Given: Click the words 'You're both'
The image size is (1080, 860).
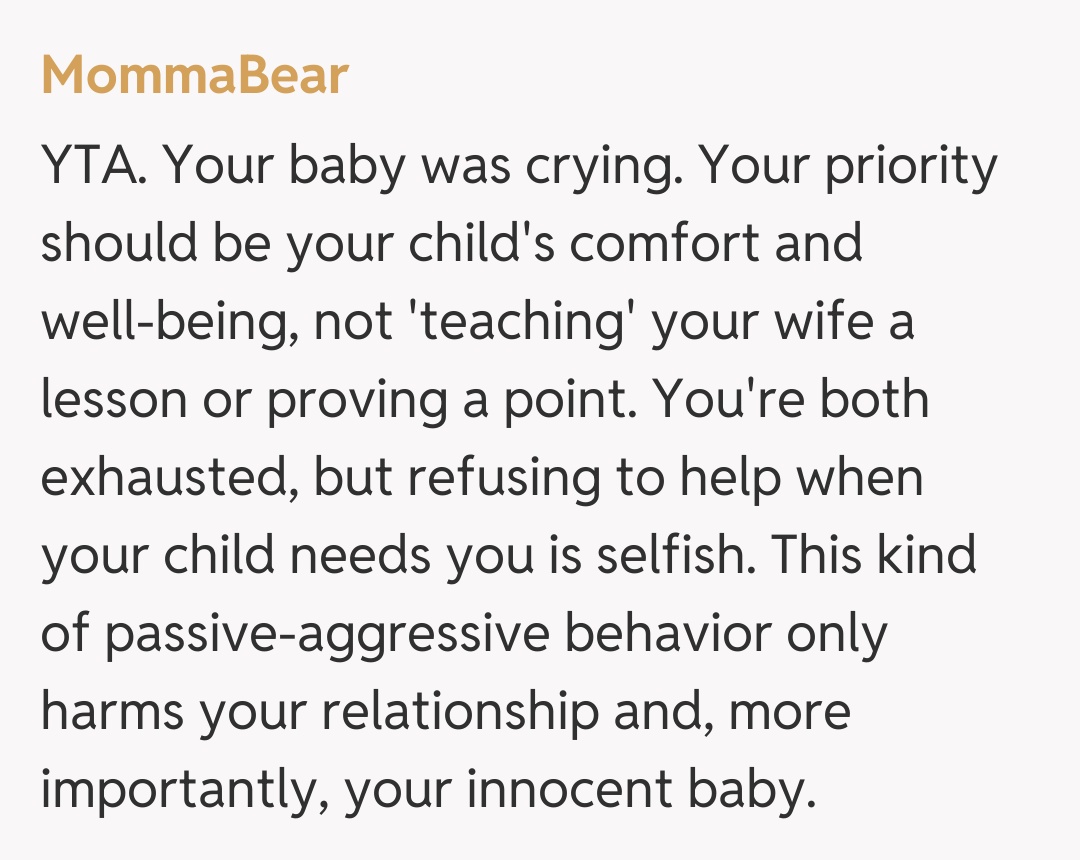Looking at the screenshot, I should (791, 400).
